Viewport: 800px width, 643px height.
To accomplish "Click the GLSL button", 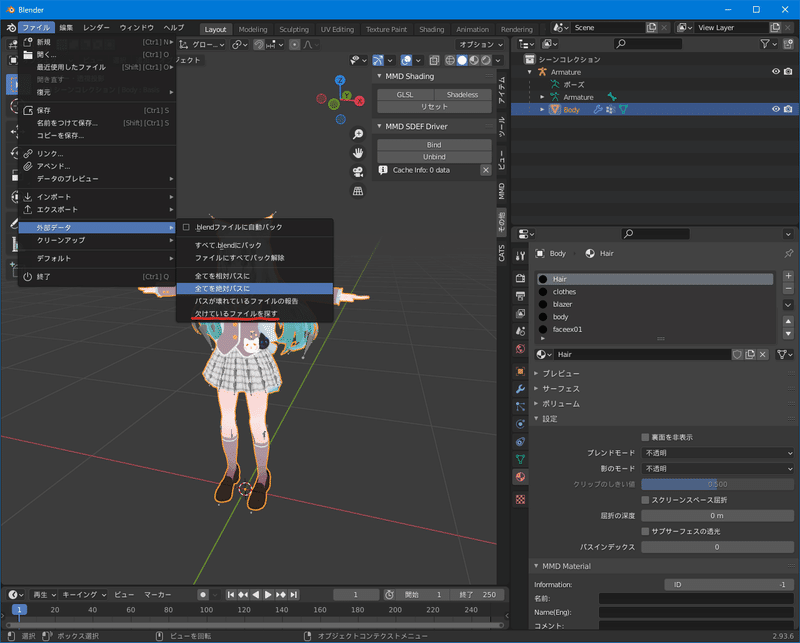I will tap(405, 95).
